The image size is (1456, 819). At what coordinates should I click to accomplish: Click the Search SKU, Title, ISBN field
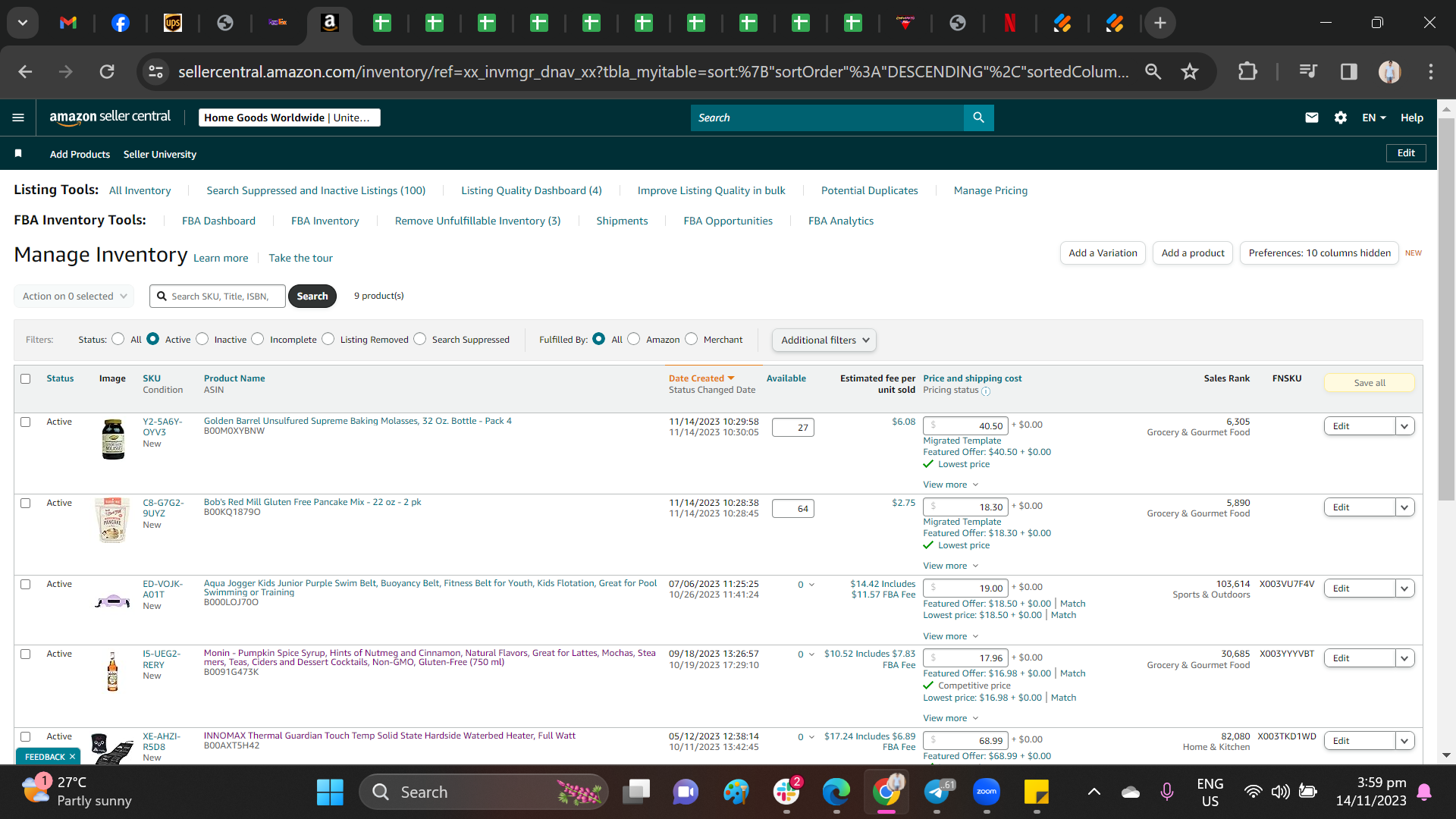click(218, 296)
